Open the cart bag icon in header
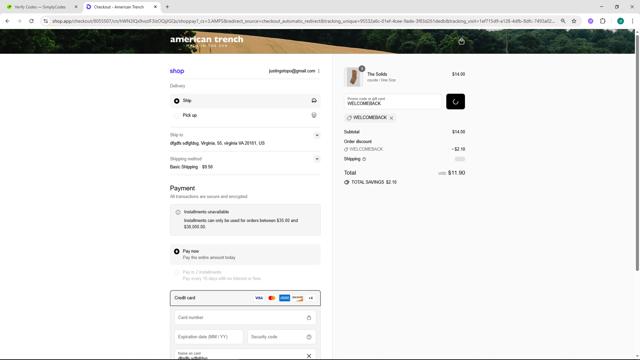This screenshot has width=640, height=360. coord(461,41)
